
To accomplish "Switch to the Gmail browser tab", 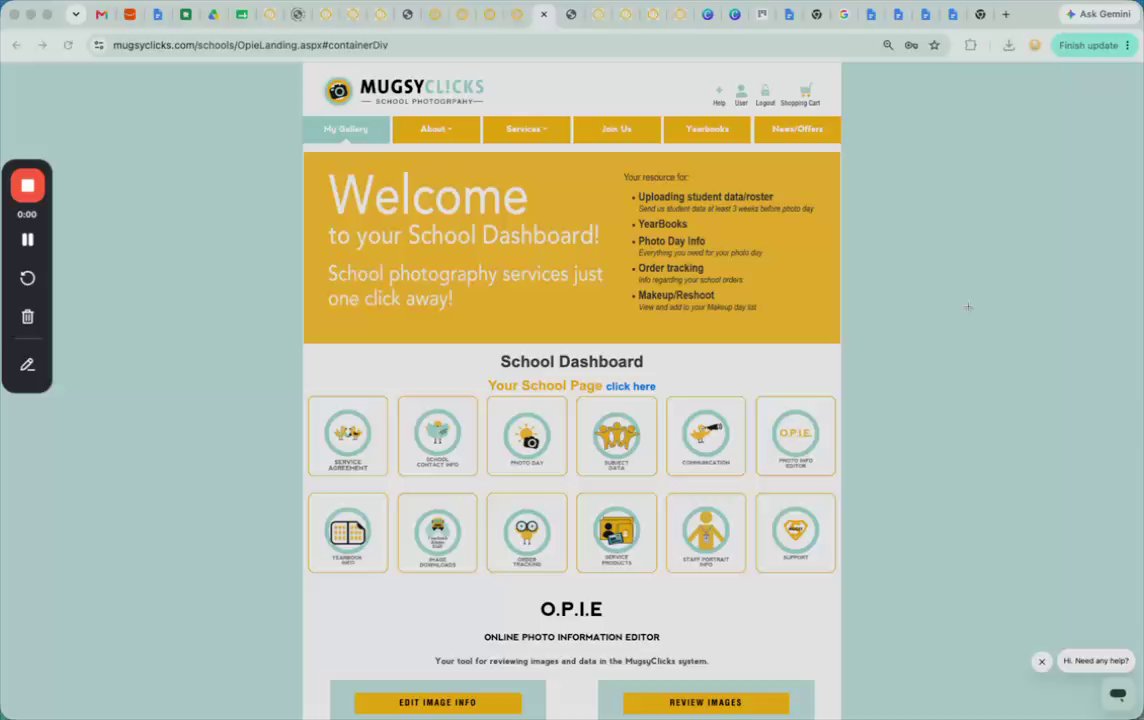I will [101, 14].
